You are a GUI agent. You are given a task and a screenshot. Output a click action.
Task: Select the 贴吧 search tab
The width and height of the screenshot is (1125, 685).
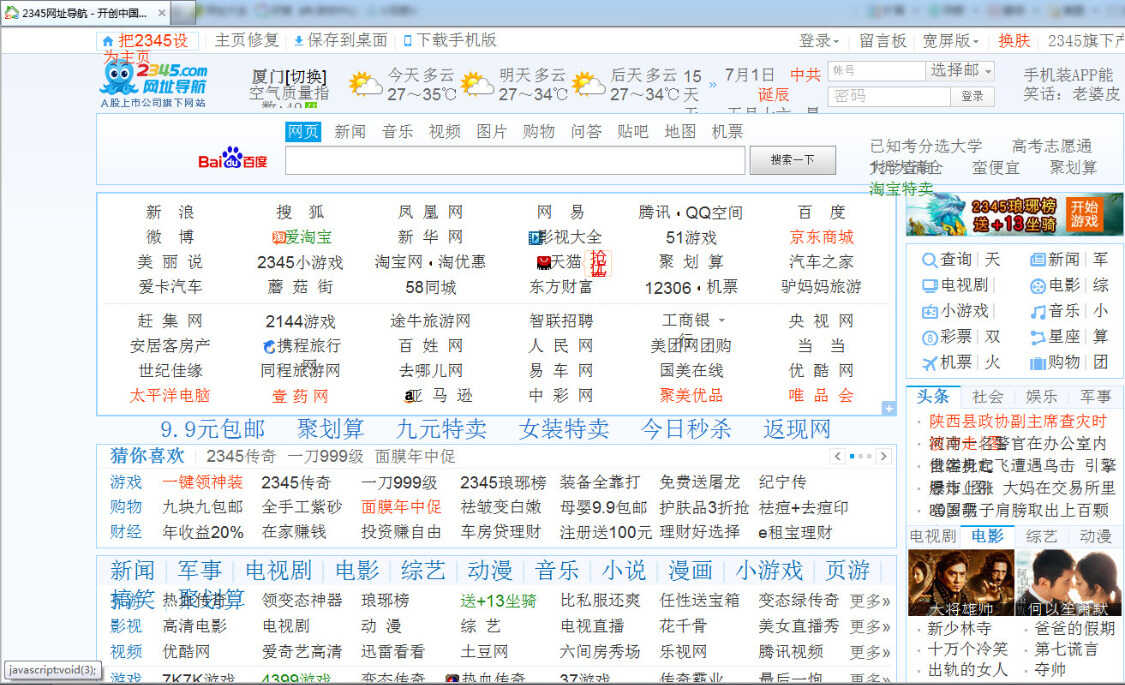tap(633, 132)
